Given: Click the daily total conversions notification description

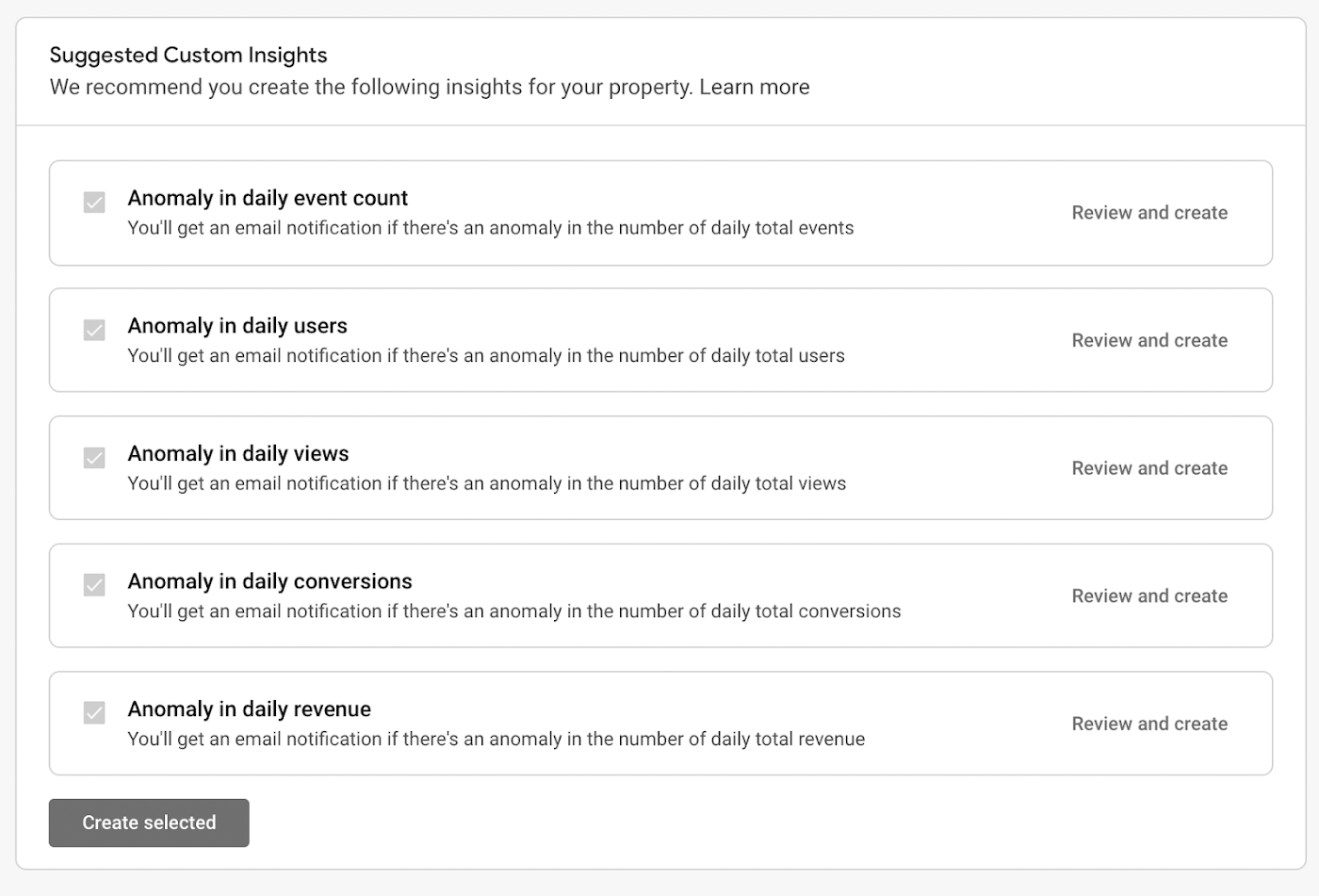Looking at the screenshot, I should click(x=514, y=611).
